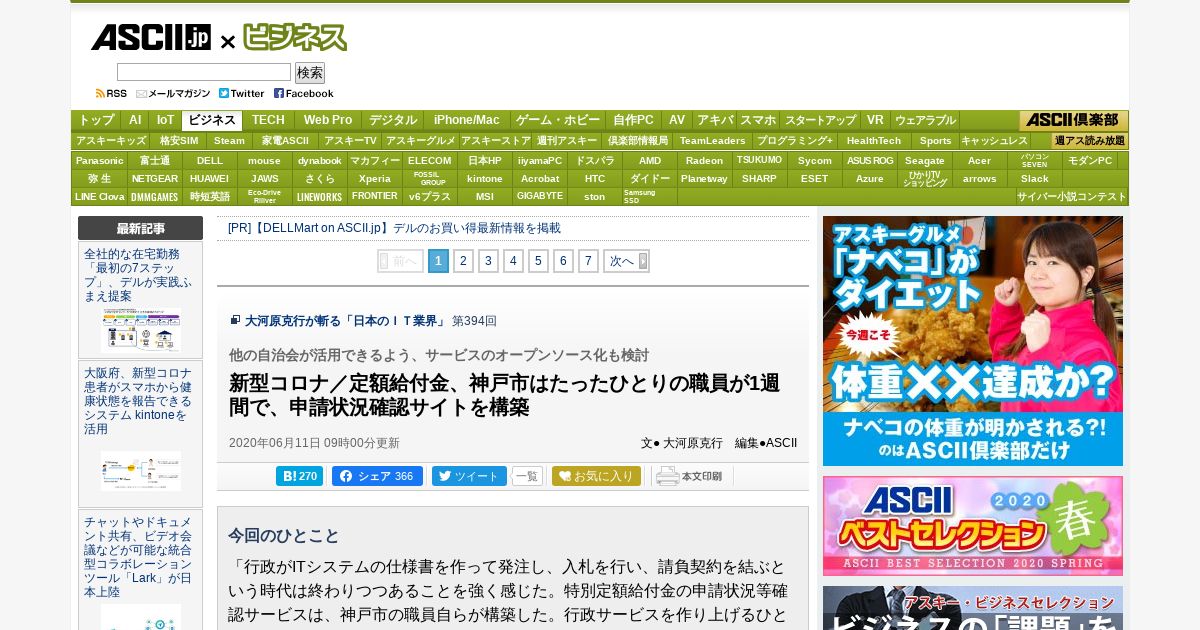Open the HealthTech sub-menu link
Image resolution: width=1200 pixels, height=630 pixels.
(x=873, y=141)
